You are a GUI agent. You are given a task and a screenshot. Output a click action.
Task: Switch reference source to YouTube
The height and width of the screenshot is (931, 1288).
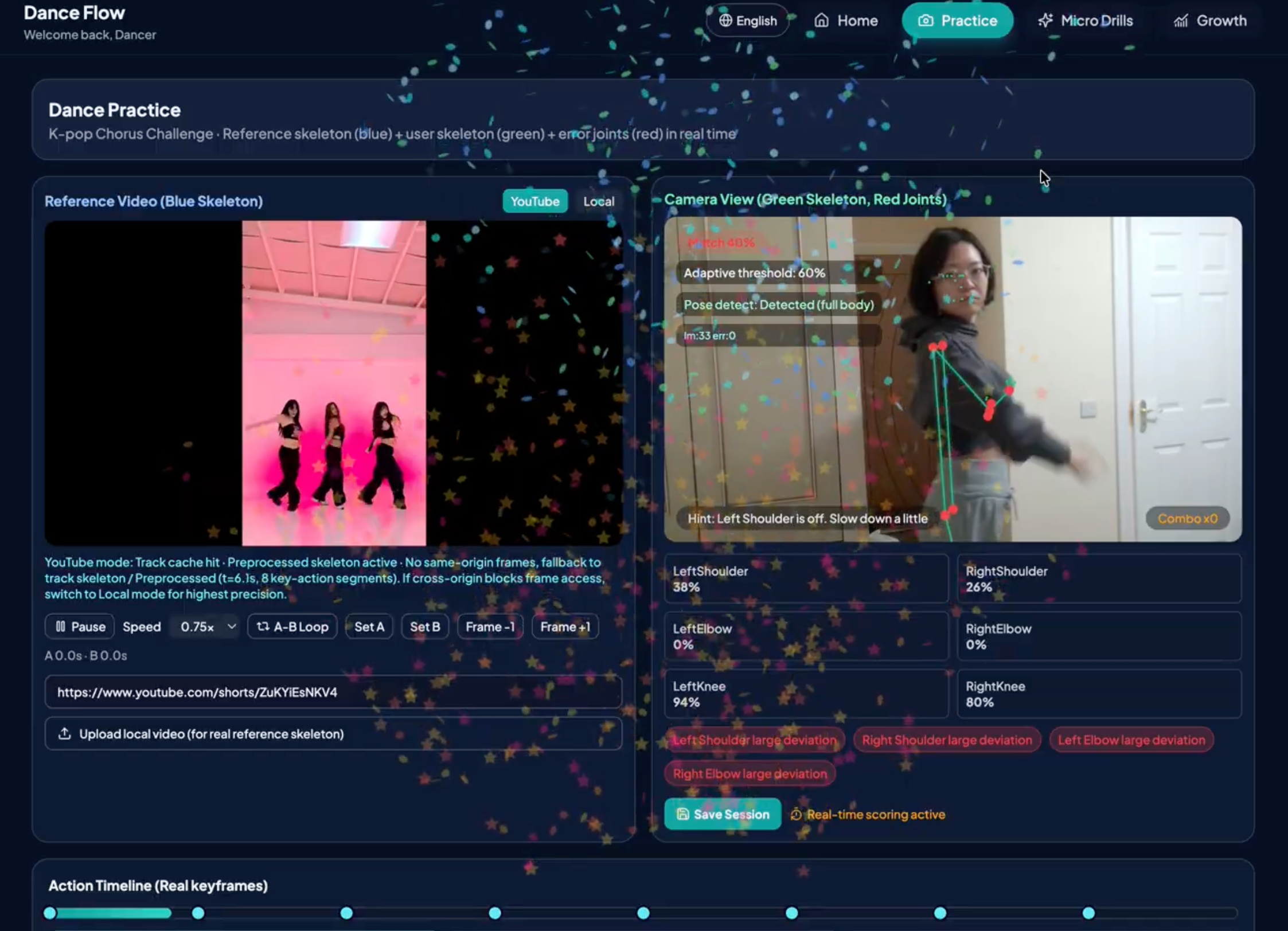tap(534, 201)
